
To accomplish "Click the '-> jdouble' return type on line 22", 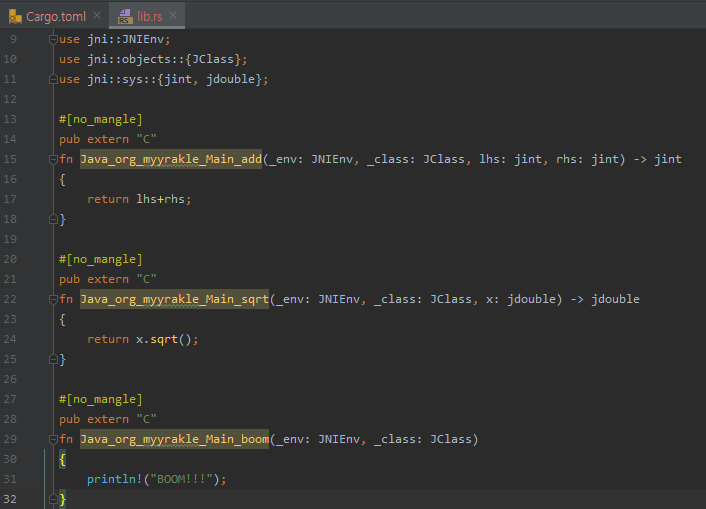I will point(605,299).
